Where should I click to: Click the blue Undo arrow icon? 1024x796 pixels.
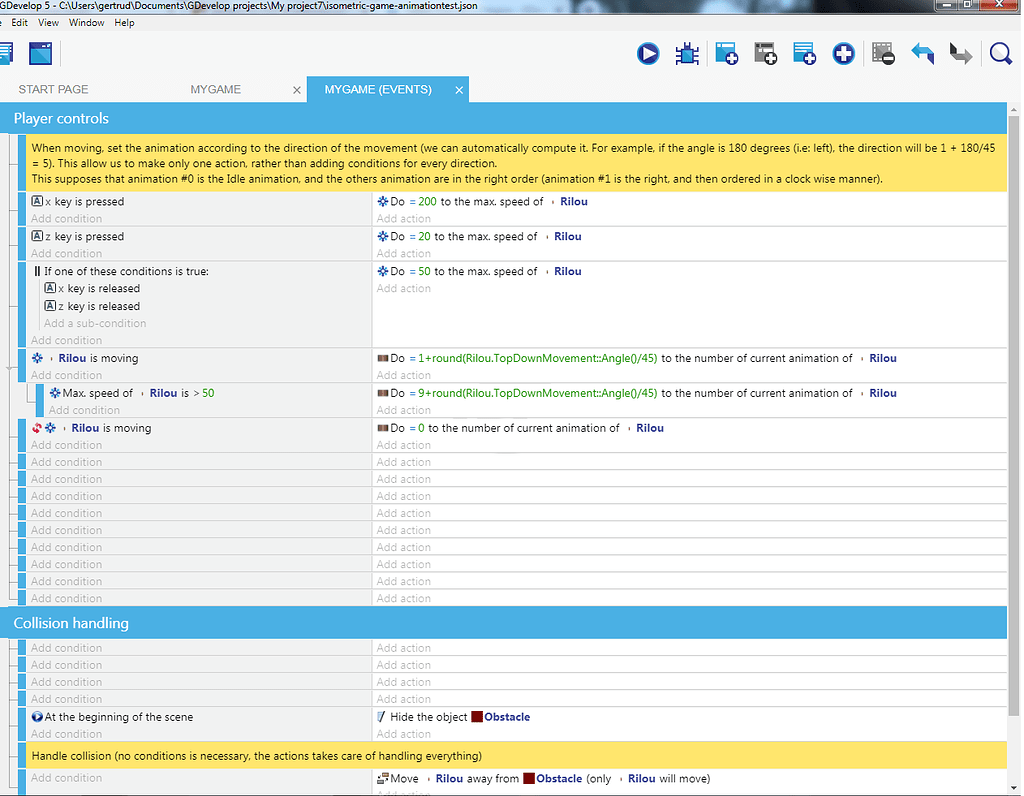coord(922,54)
